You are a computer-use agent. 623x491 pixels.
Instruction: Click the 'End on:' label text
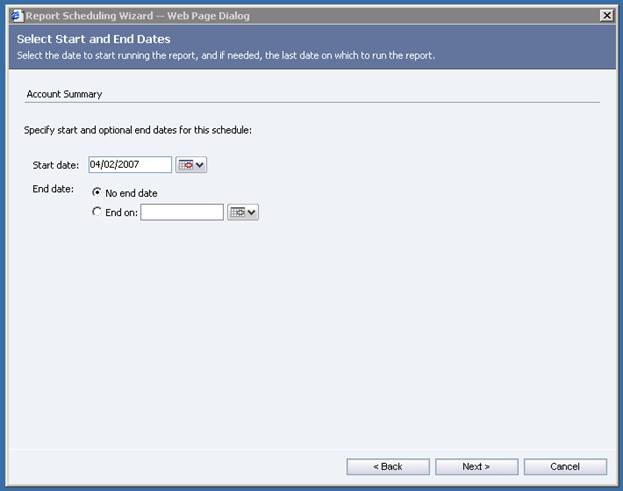121,212
